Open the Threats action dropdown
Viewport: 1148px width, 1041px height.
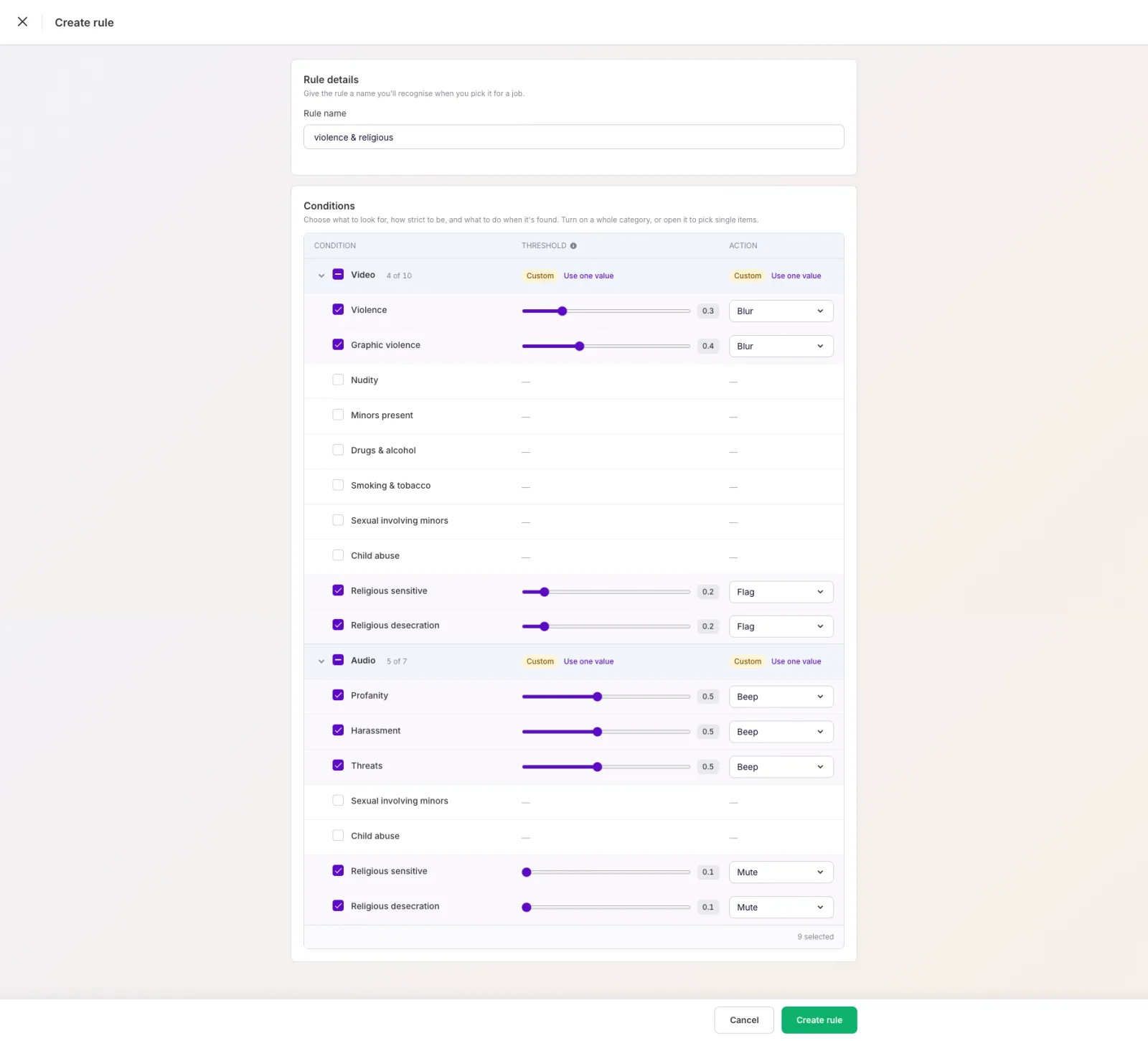(x=781, y=767)
